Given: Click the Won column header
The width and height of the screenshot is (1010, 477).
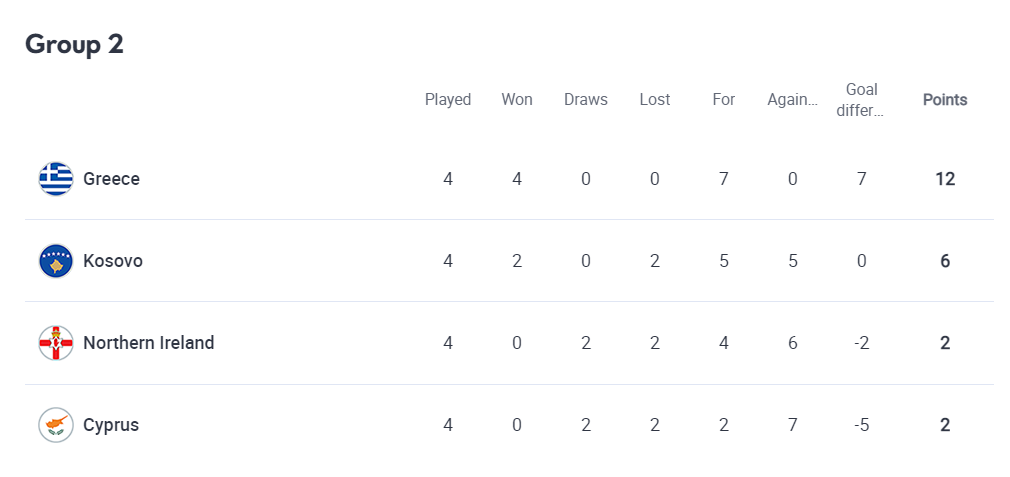Looking at the screenshot, I should point(517,100).
